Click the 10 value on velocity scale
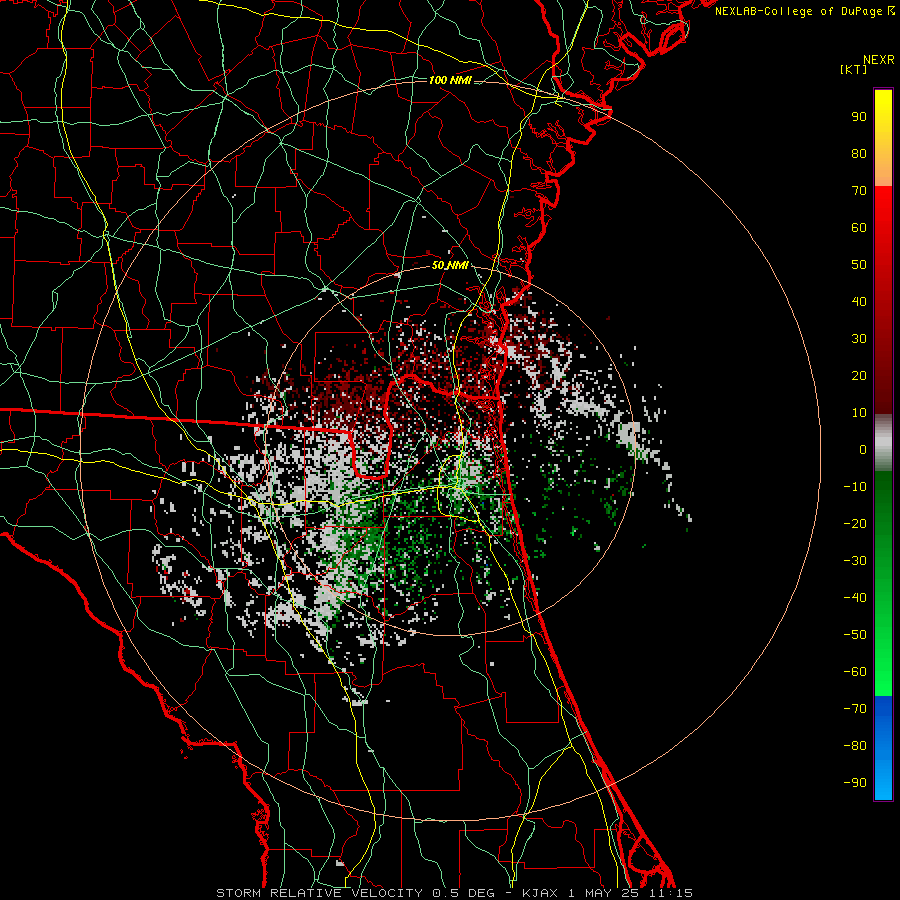This screenshot has width=900, height=900. 859,413
